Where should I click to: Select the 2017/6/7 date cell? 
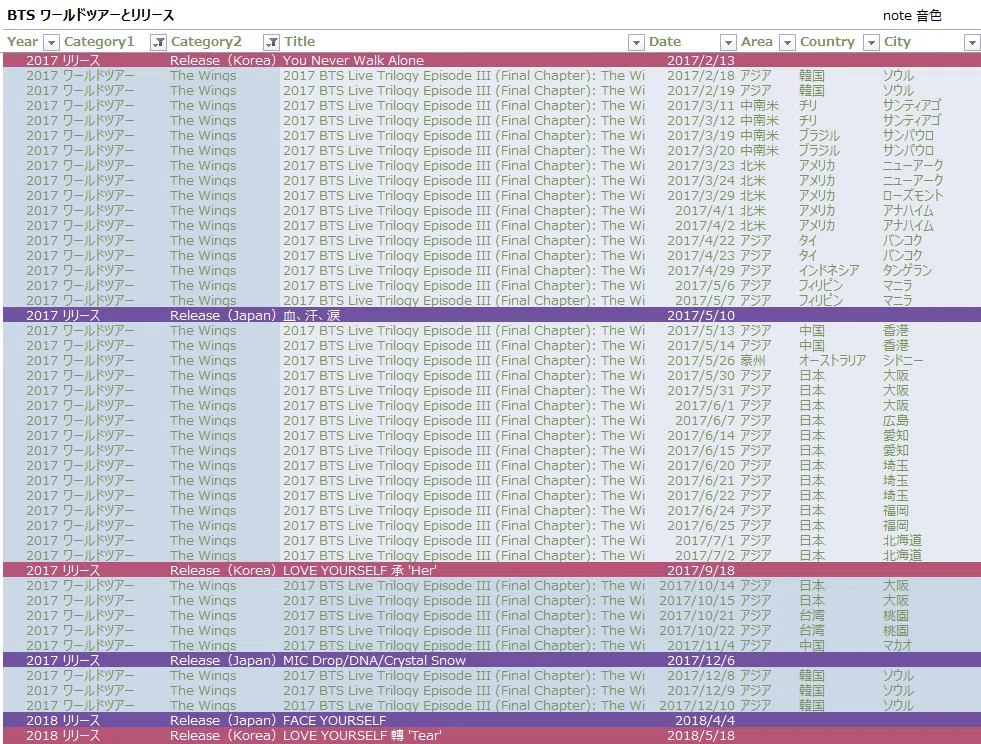point(705,420)
